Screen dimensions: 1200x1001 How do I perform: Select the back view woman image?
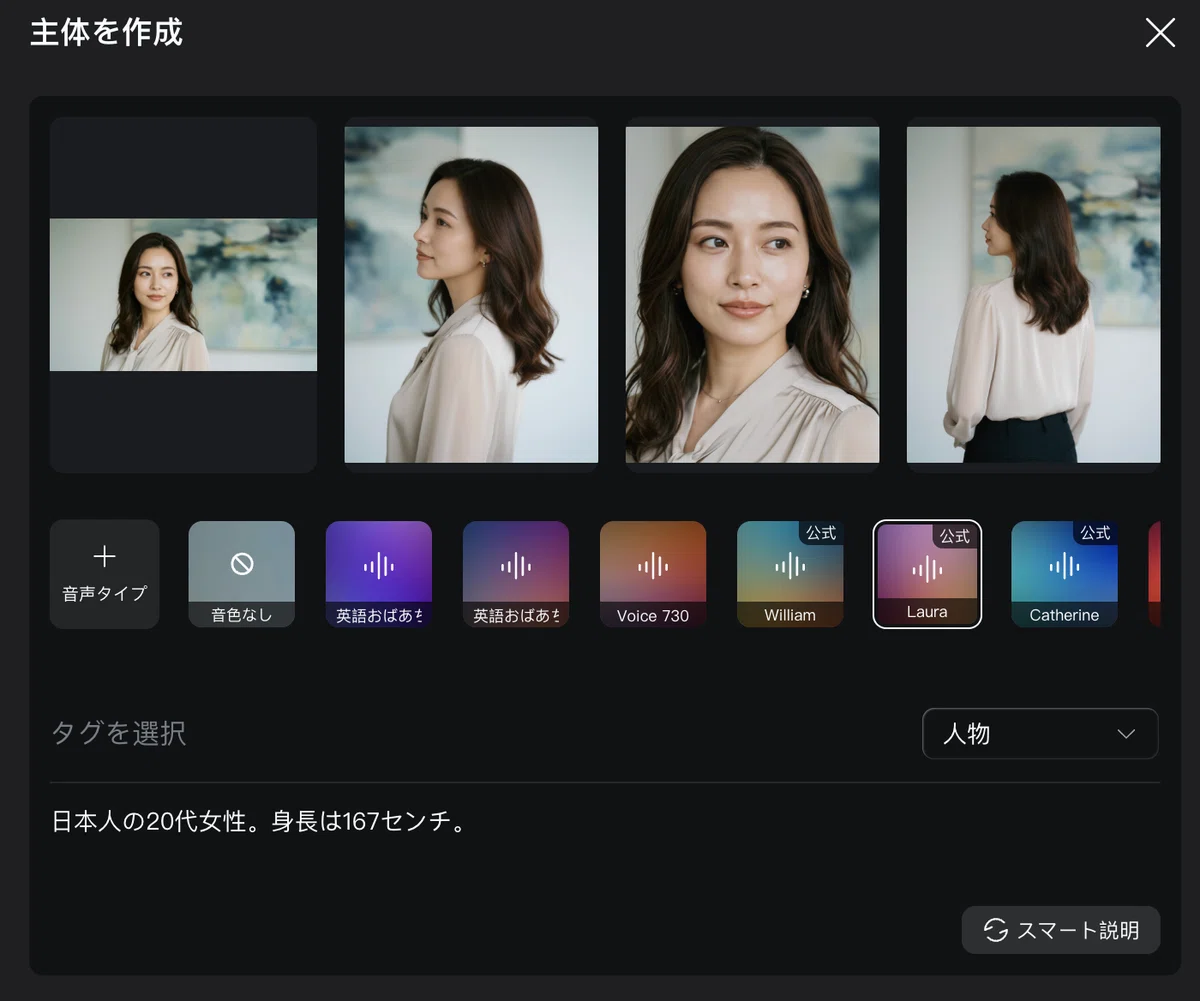(1033, 294)
